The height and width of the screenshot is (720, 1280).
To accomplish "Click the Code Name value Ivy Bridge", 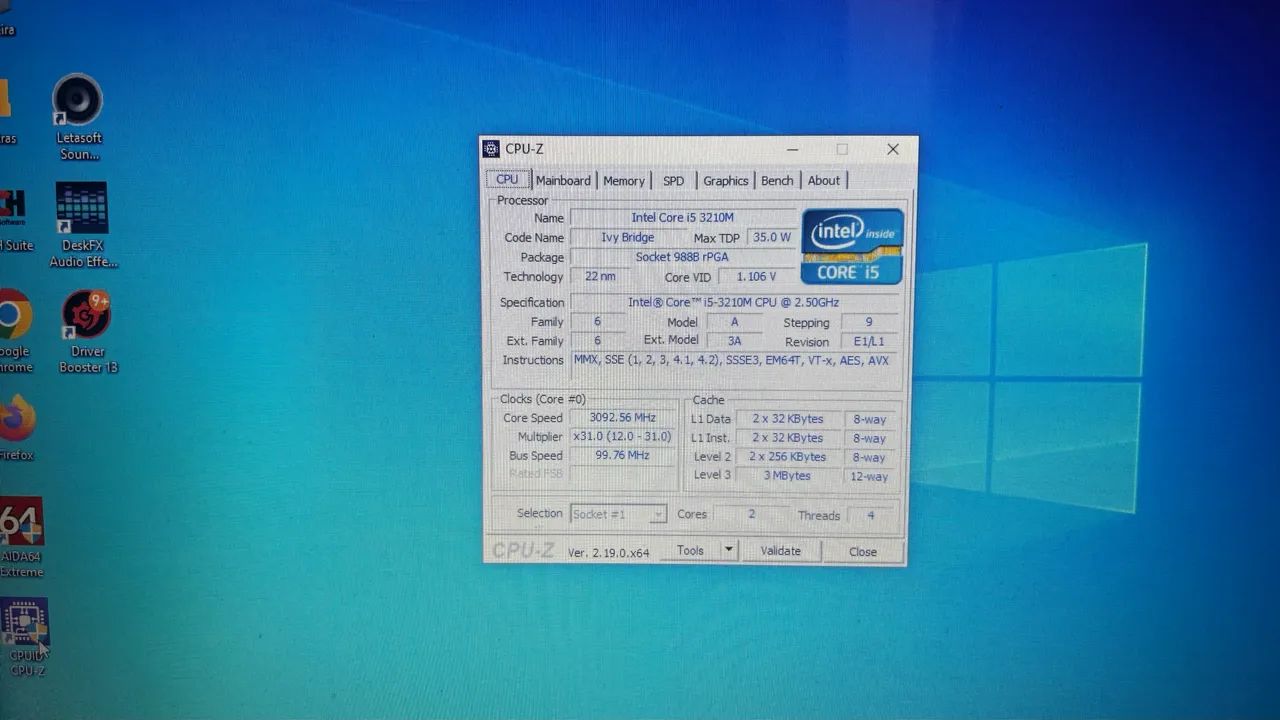I will (x=628, y=237).
